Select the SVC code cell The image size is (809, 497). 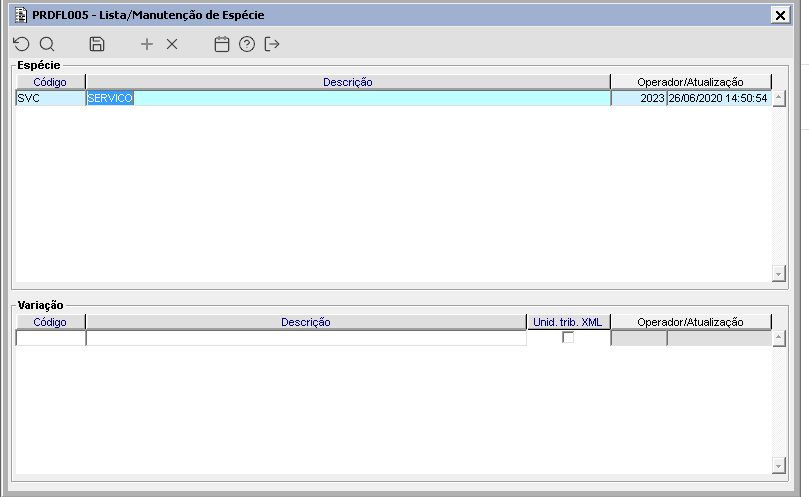[51, 98]
